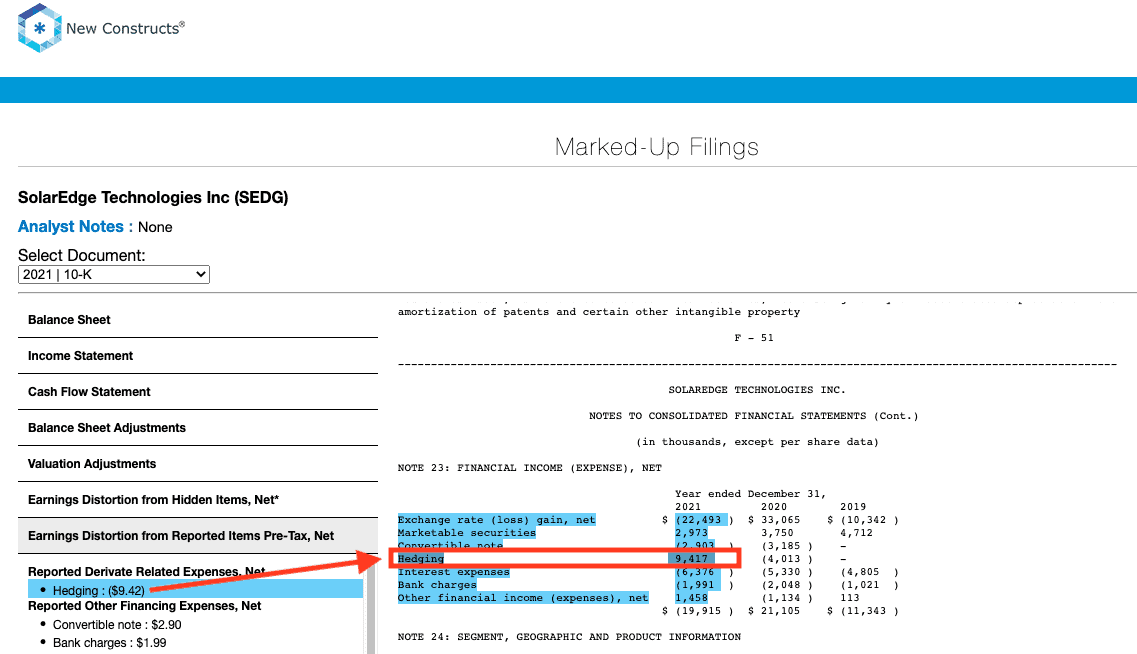The height and width of the screenshot is (654, 1137).
Task: Open the Balance Sheet section
Action: 198,320
